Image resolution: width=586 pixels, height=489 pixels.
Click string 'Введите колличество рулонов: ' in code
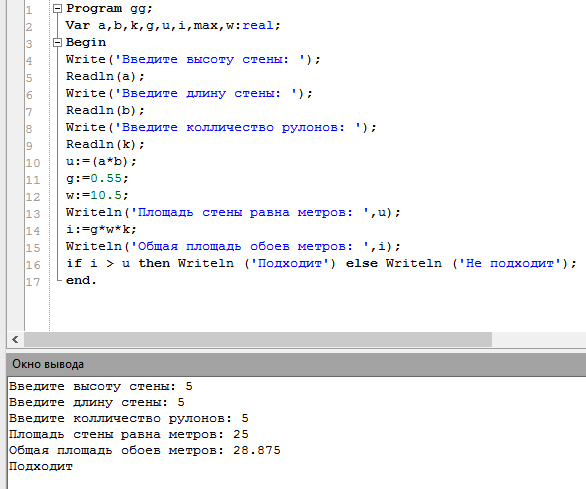(239, 127)
